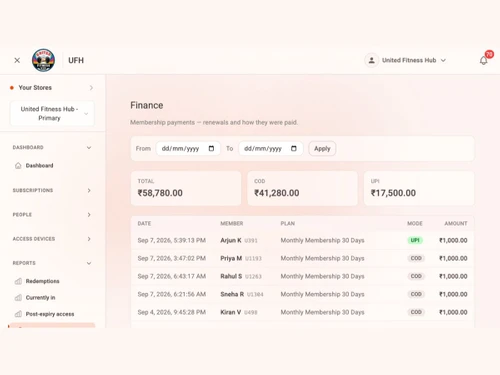Click the AMOUNT column header
The image size is (500, 375).
click(x=456, y=223)
